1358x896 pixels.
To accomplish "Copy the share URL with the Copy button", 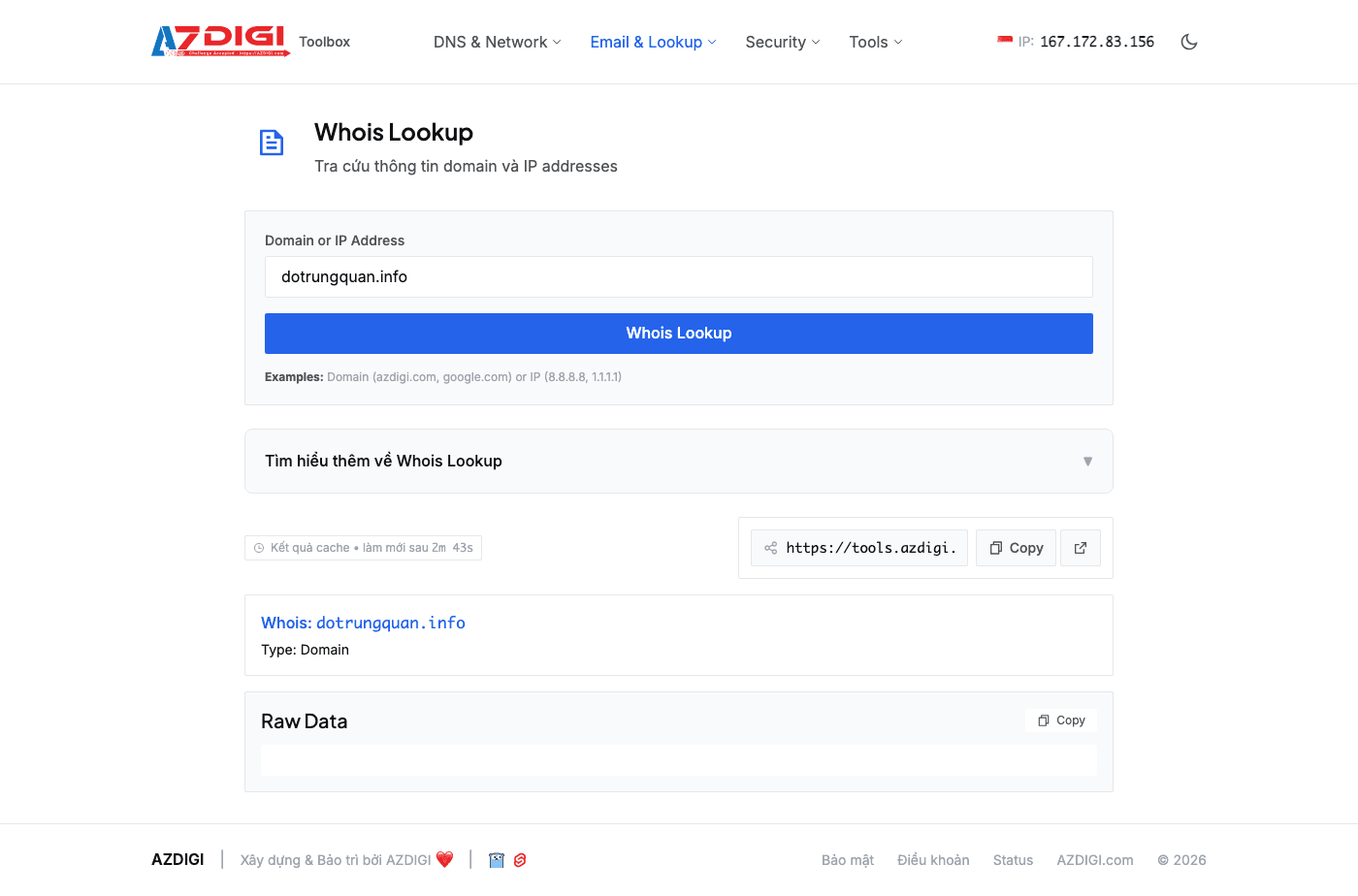I will (x=1016, y=548).
